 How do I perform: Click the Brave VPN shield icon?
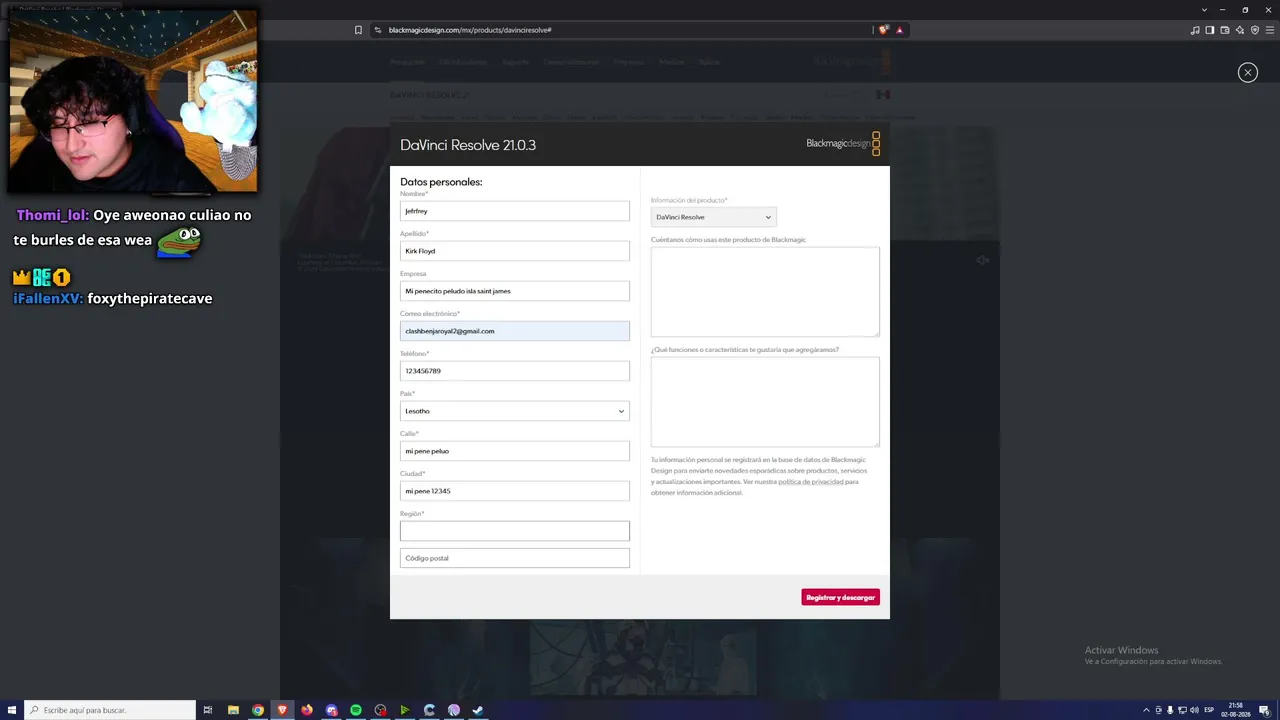(1255, 30)
